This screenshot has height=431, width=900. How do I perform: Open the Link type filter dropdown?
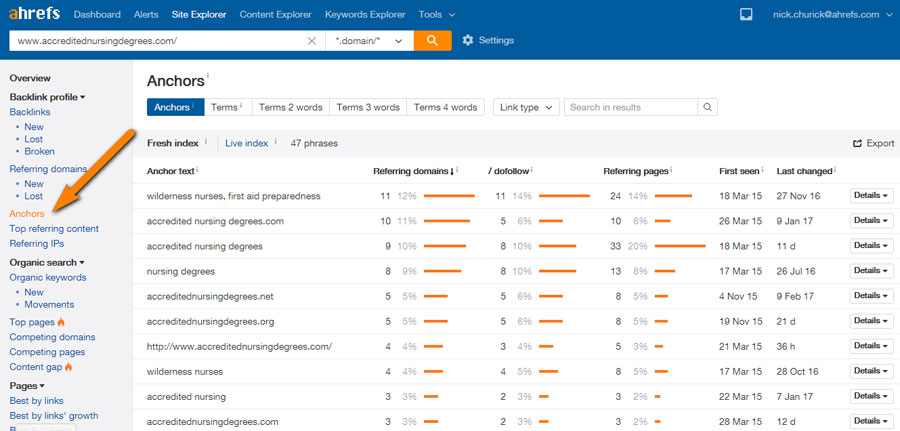click(526, 107)
